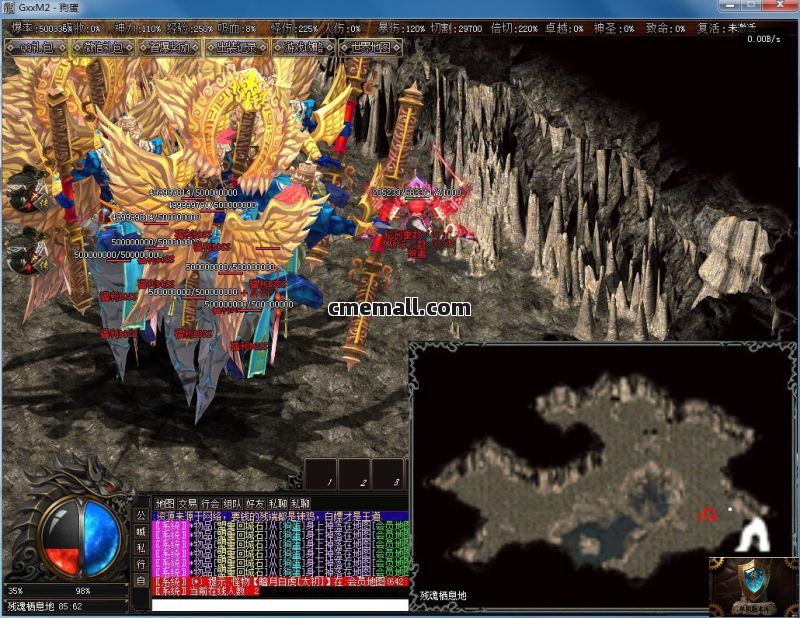
Task: Click quick slot 2 on hotbar
Action: point(354,474)
